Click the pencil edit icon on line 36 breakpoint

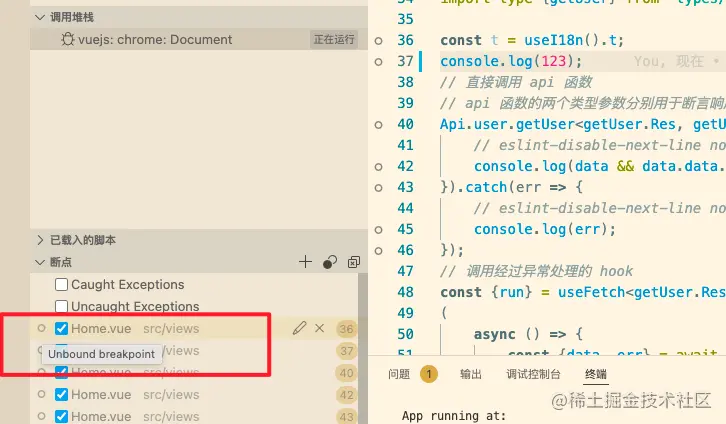pos(299,328)
